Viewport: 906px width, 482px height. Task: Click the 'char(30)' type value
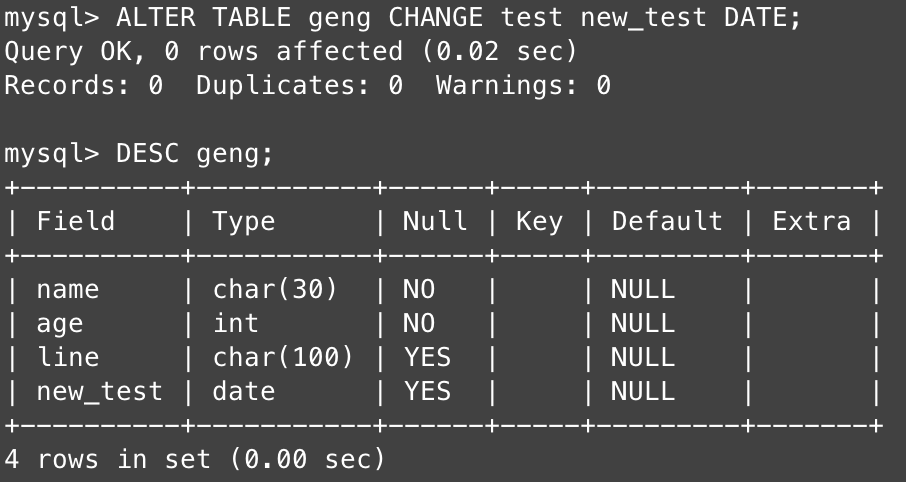(x=274, y=290)
